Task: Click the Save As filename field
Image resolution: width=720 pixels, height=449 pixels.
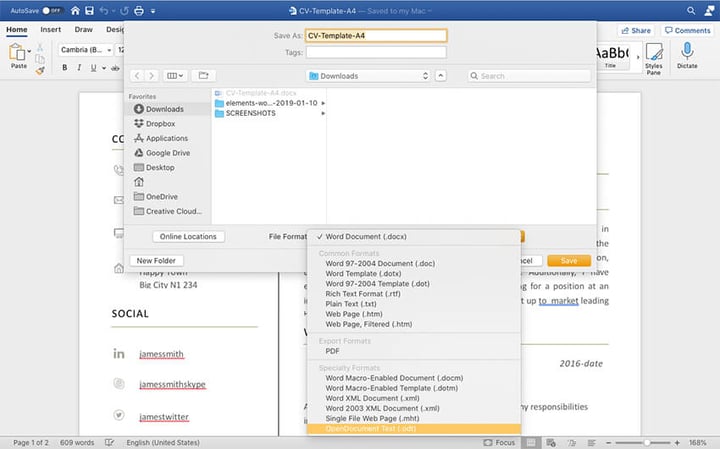Action: pos(376,35)
